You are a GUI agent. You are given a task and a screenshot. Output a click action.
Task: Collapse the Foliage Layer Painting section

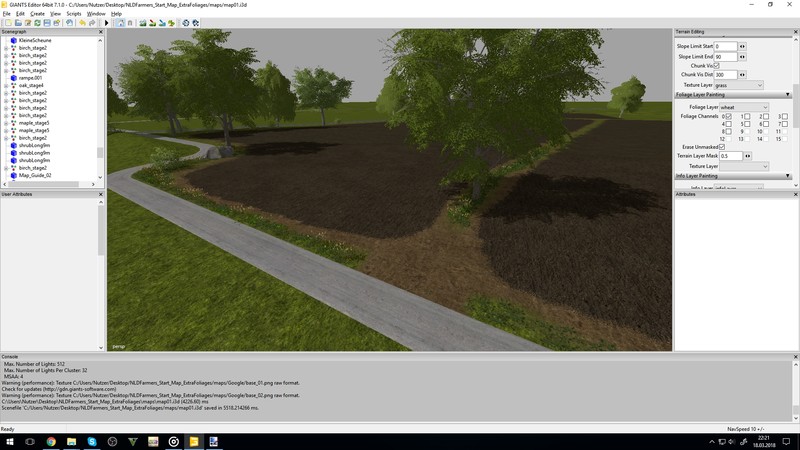click(x=788, y=95)
